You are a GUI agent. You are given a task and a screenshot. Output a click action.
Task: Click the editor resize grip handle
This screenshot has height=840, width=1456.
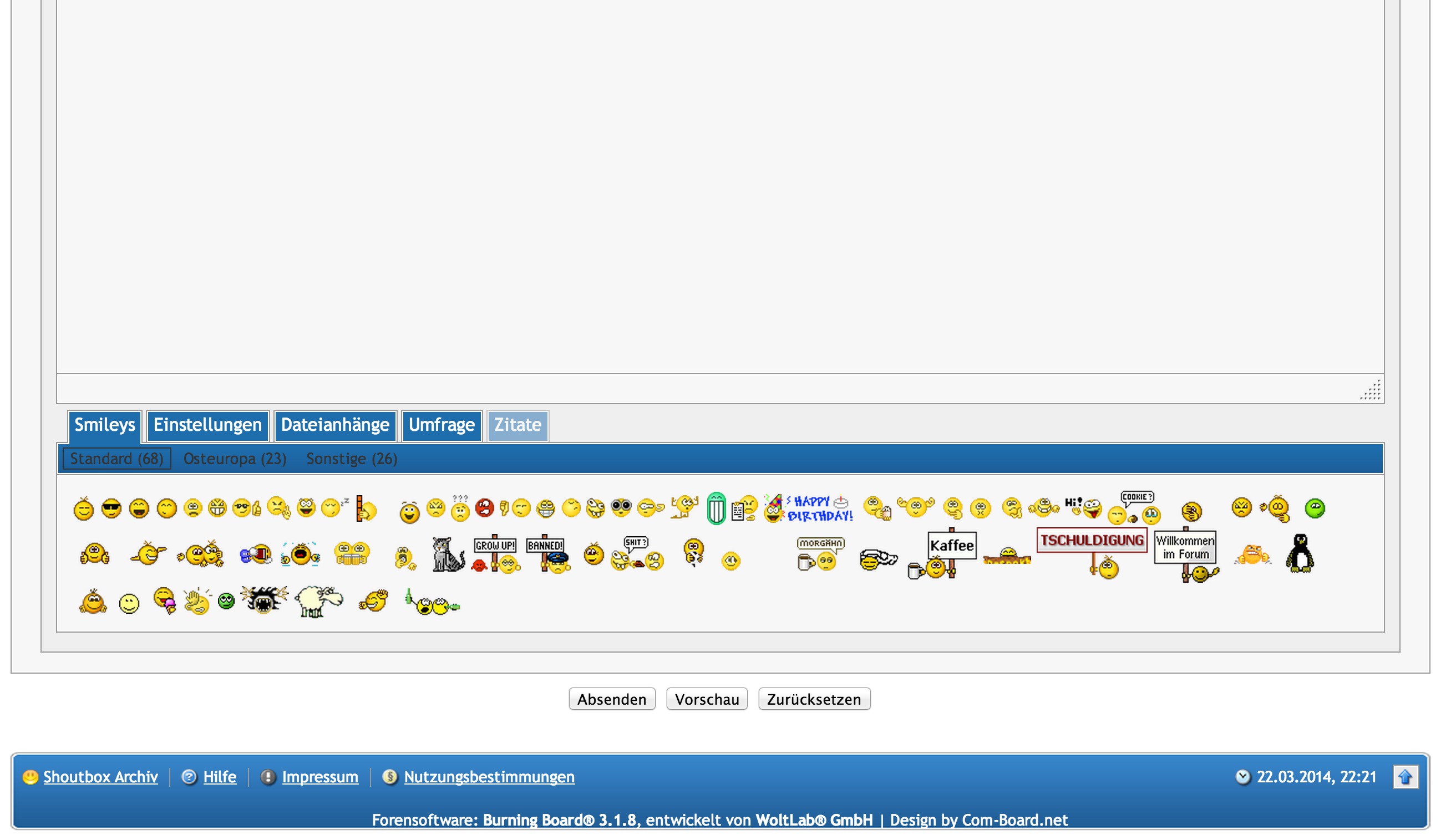[x=1371, y=389]
